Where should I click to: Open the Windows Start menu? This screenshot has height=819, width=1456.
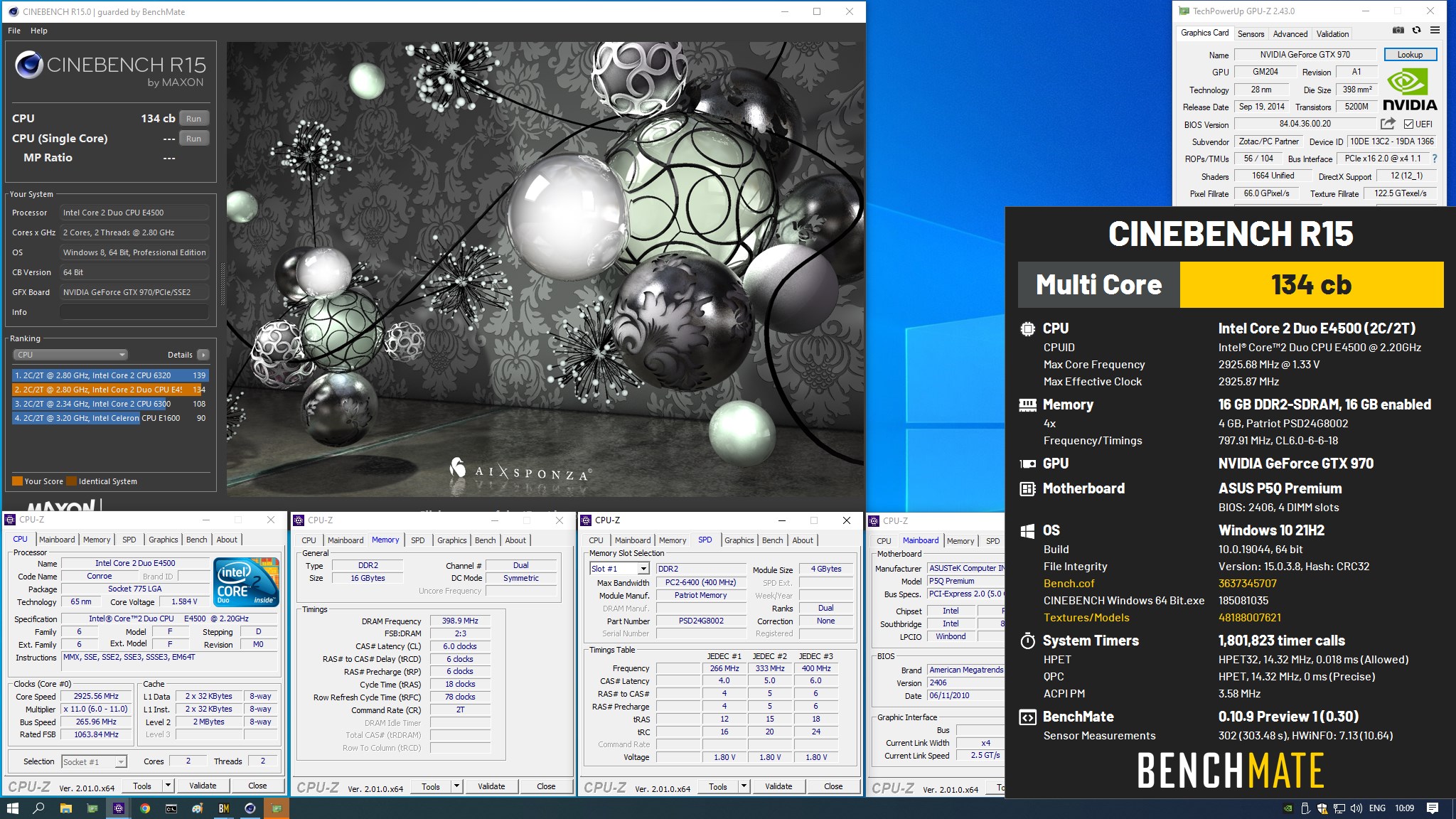click(x=12, y=808)
